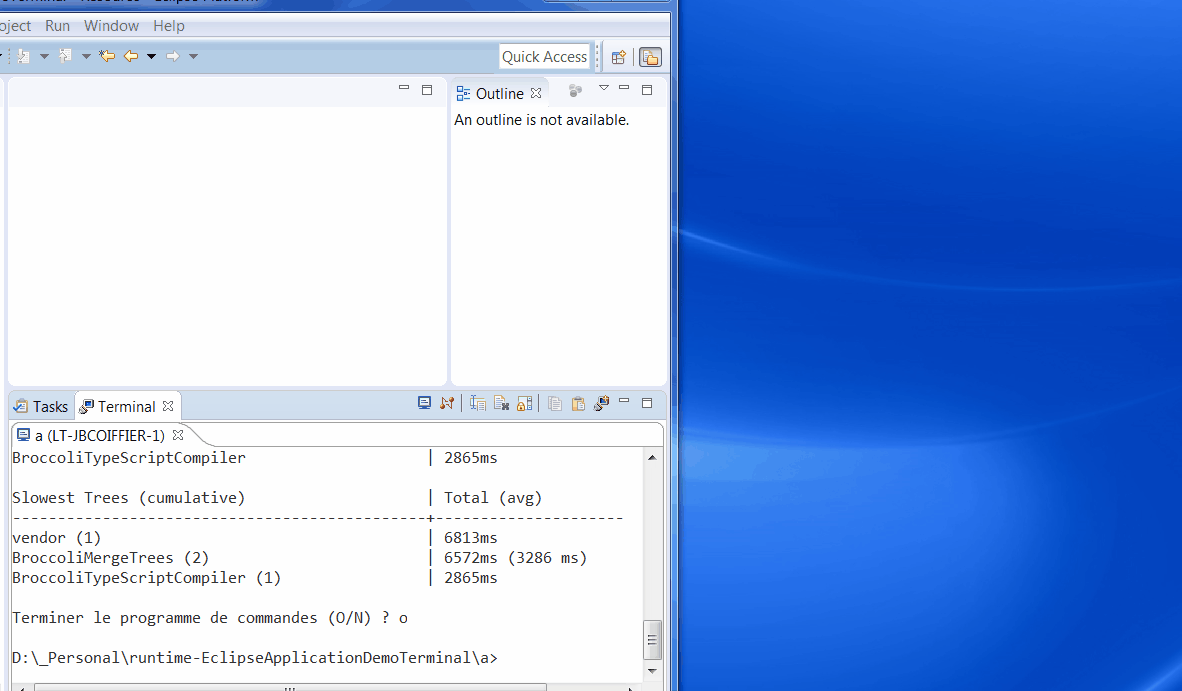Click the terminal scrollbar up arrow

[x=652, y=458]
